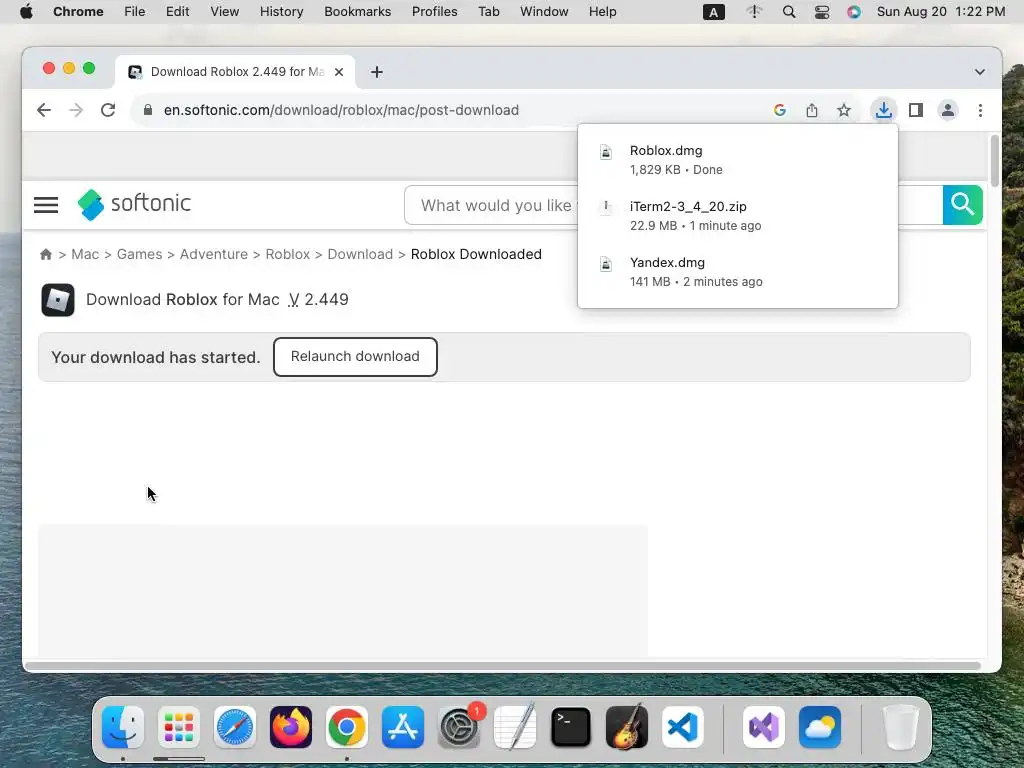Open App Store from the dock

pyautogui.click(x=403, y=727)
